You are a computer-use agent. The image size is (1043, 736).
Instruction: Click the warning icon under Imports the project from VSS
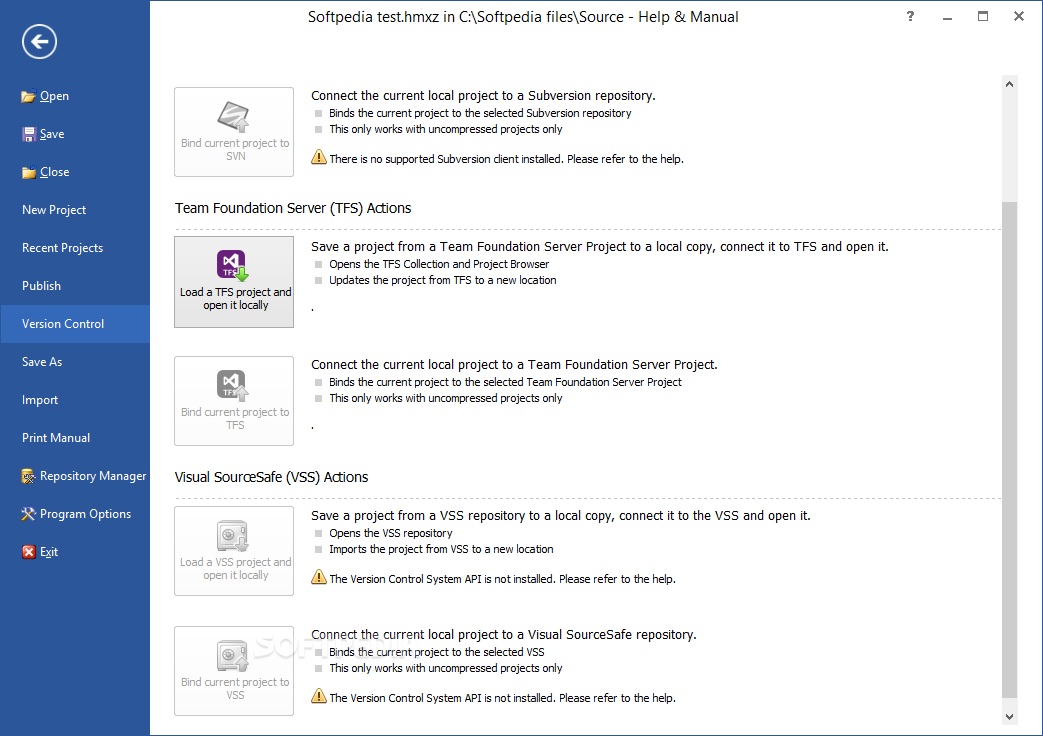(x=319, y=578)
